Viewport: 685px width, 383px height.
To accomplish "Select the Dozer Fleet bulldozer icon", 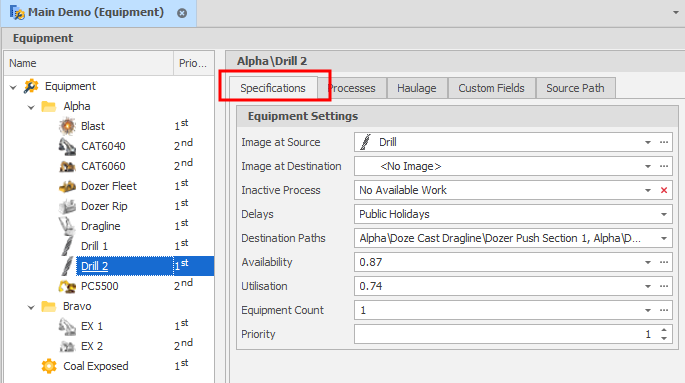I will 67,186.
